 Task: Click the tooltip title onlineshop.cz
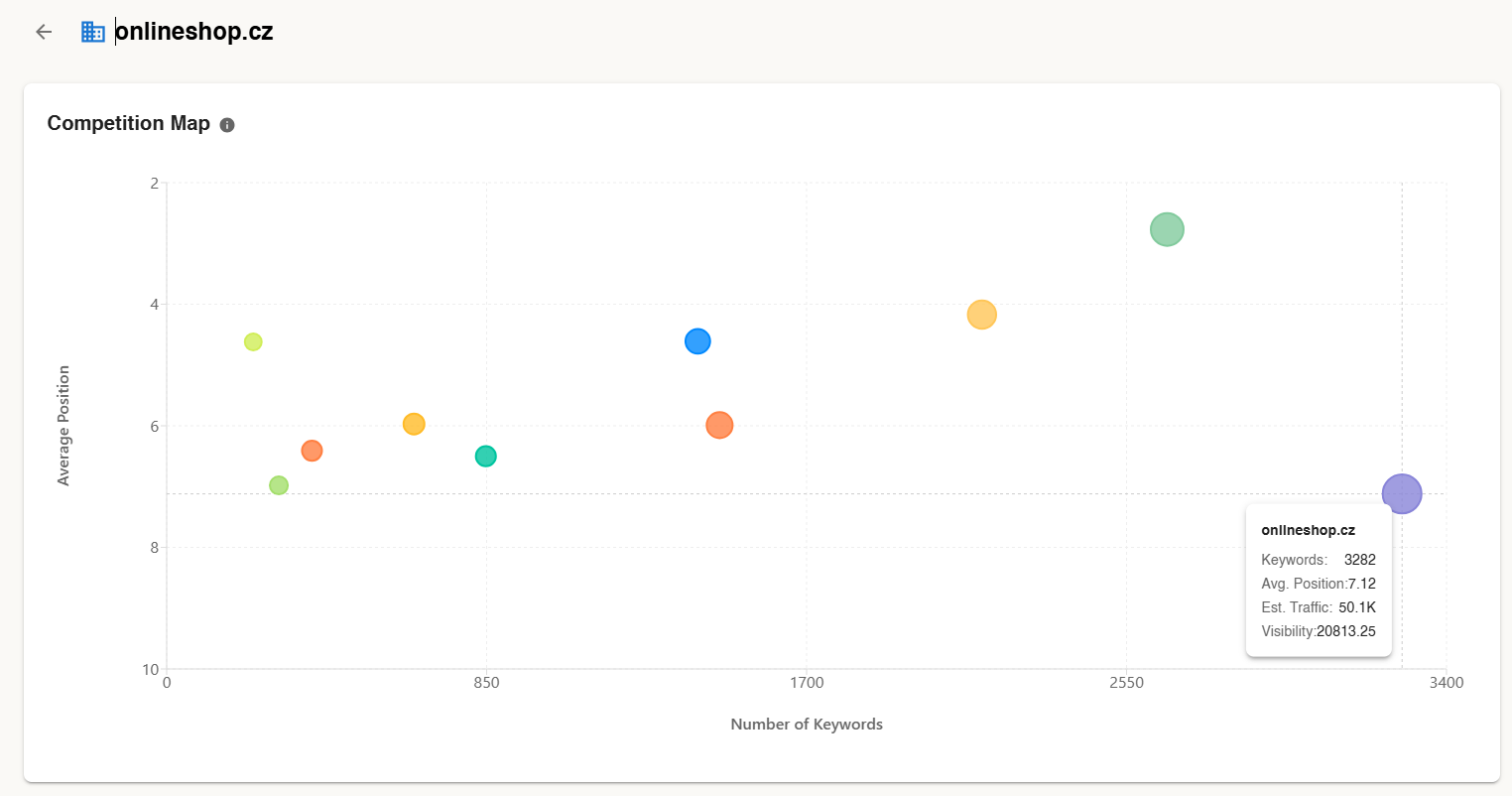coord(1308,530)
